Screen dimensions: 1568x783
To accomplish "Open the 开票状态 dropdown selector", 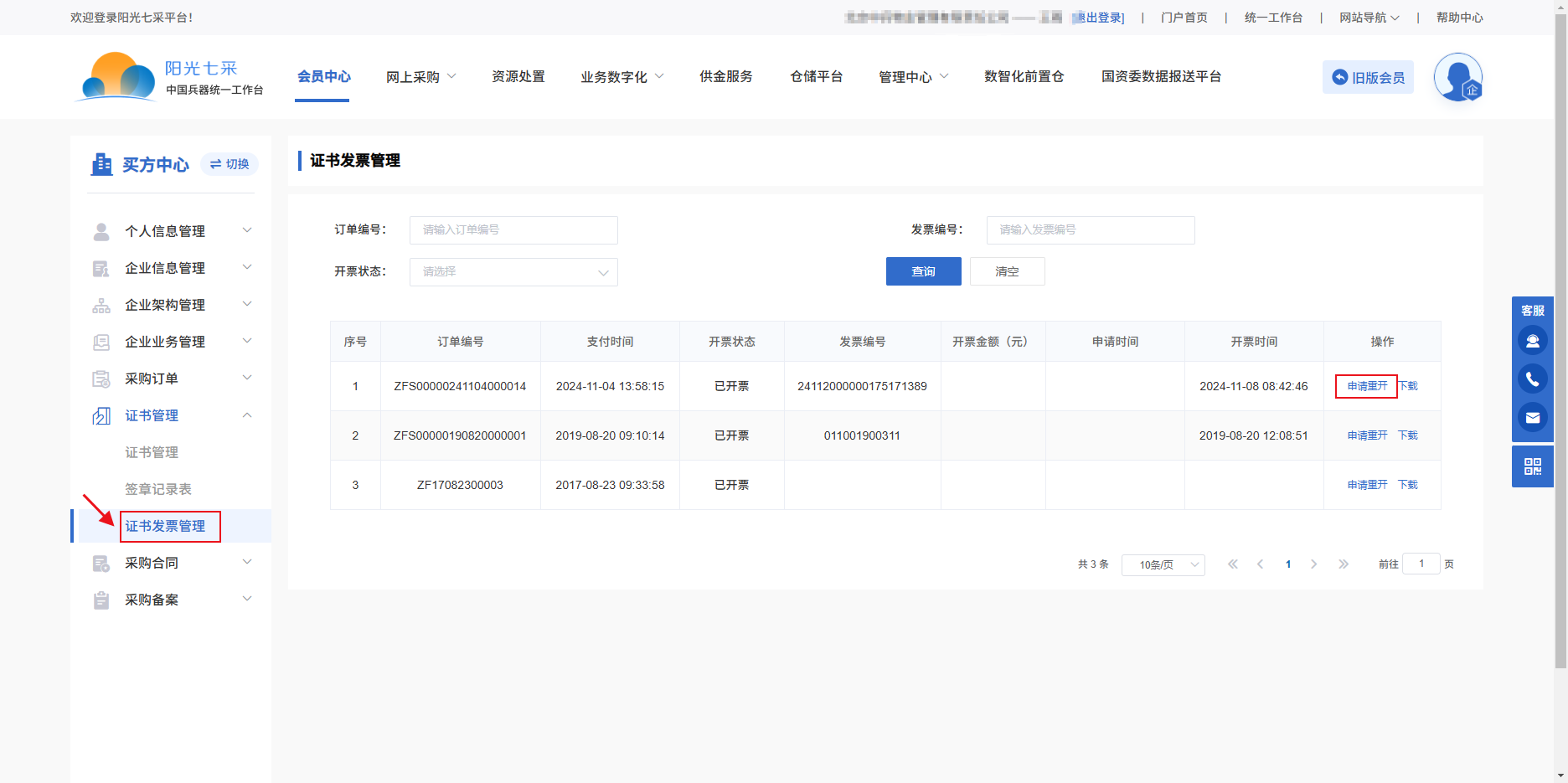I will coord(513,272).
